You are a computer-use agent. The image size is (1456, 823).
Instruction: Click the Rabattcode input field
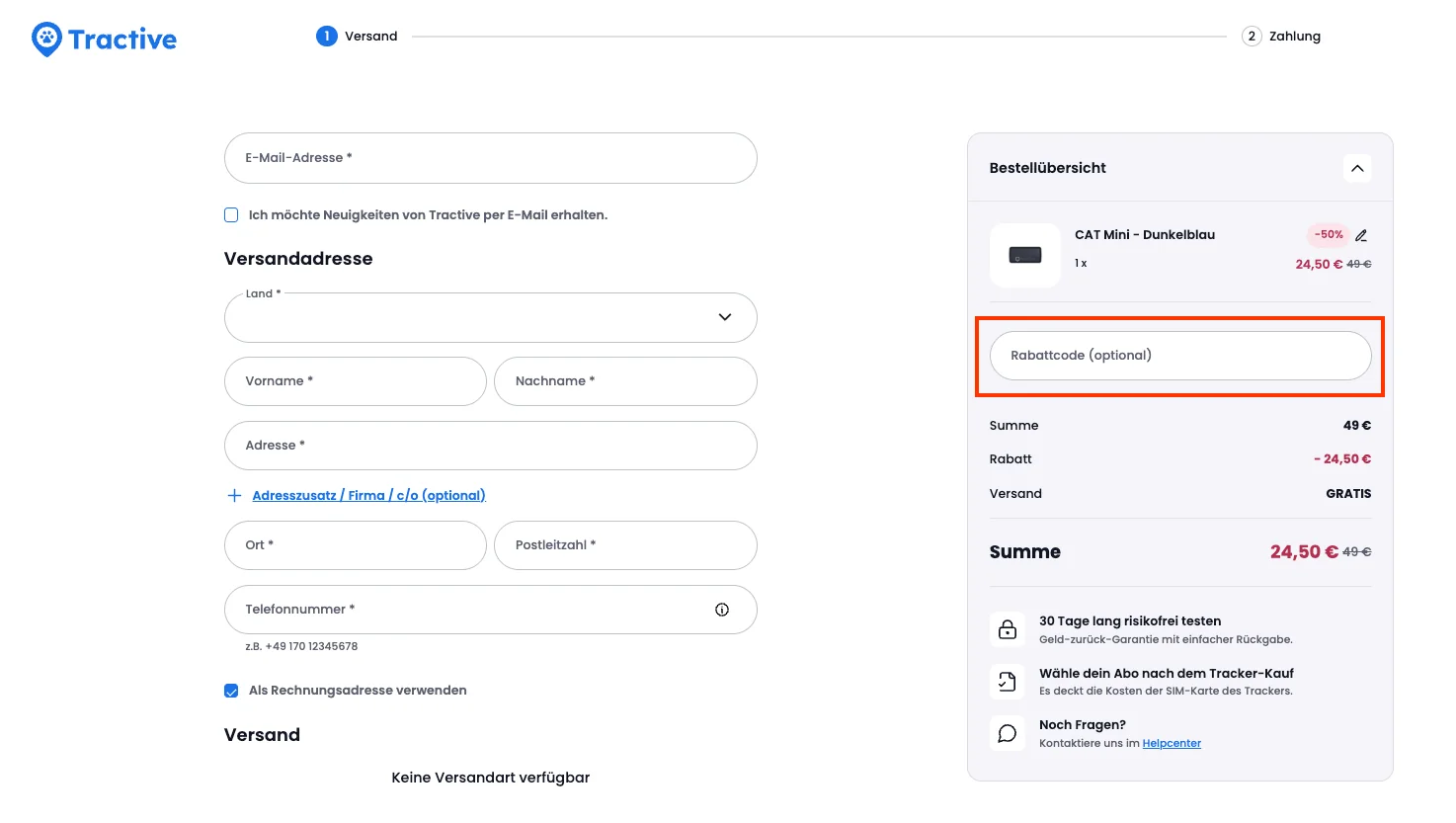tap(1179, 355)
